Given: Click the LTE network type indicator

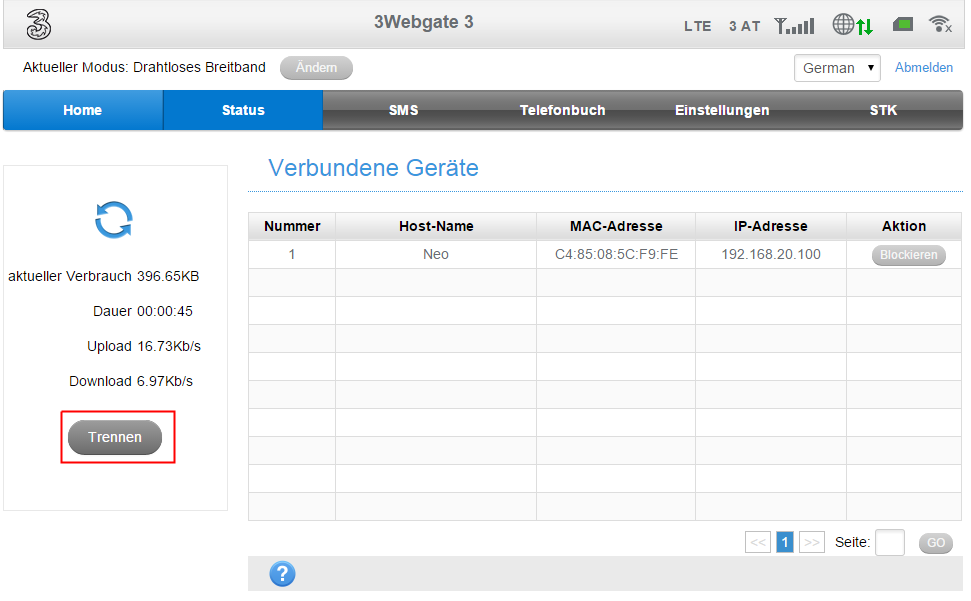Looking at the screenshot, I should click(x=698, y=26).
